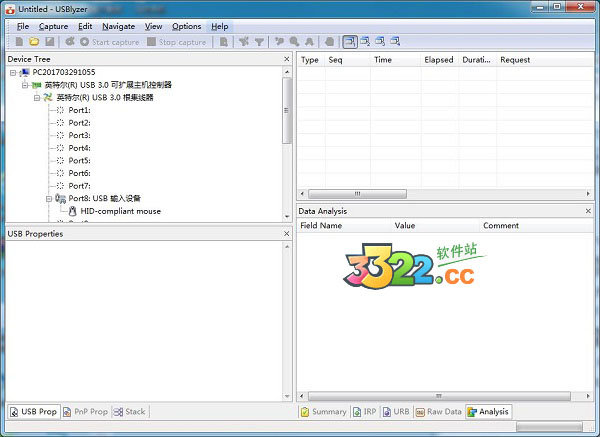Select Port2: in the device tree
600x437 pixels.
point(79,123)
